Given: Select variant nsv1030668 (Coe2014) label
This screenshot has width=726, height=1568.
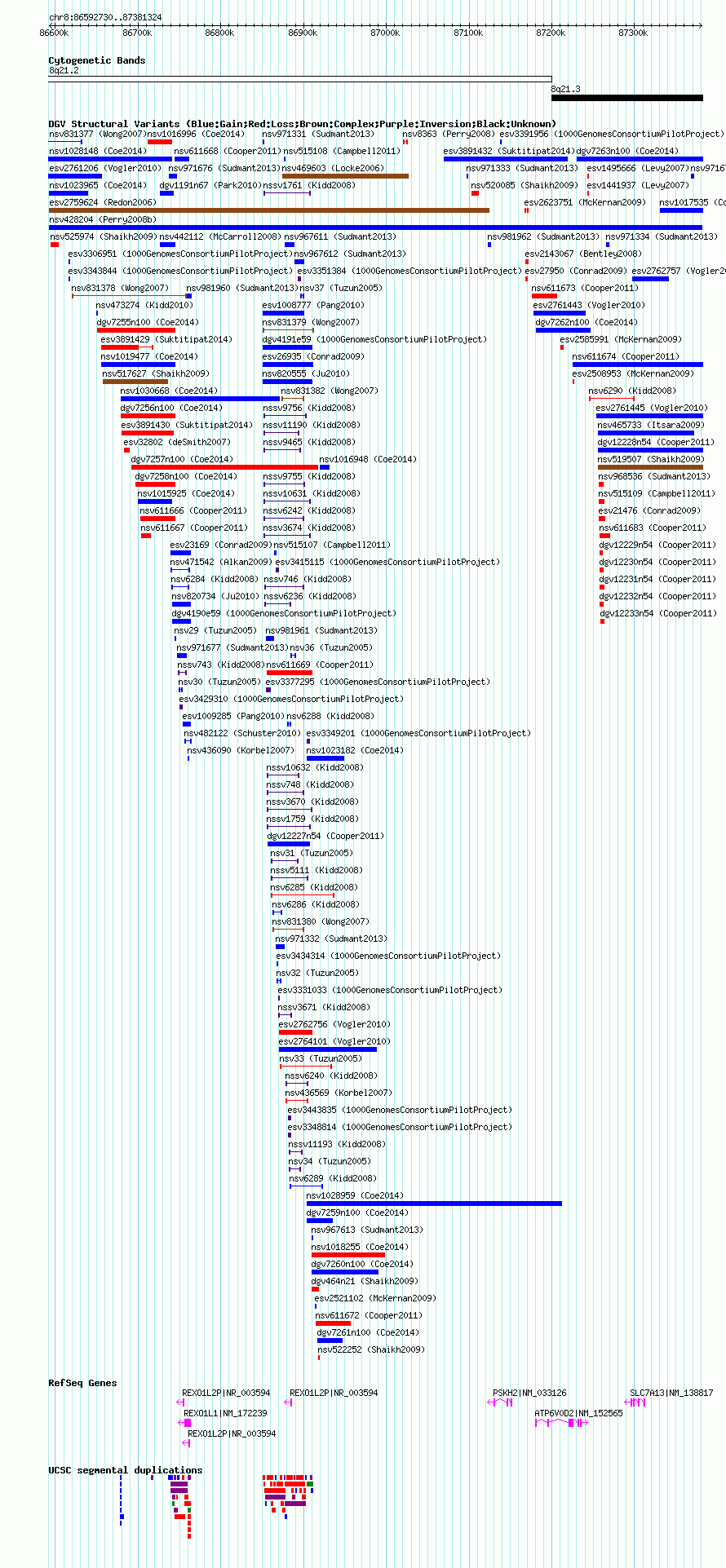Looking at the screenshot, I should (169, 391).
